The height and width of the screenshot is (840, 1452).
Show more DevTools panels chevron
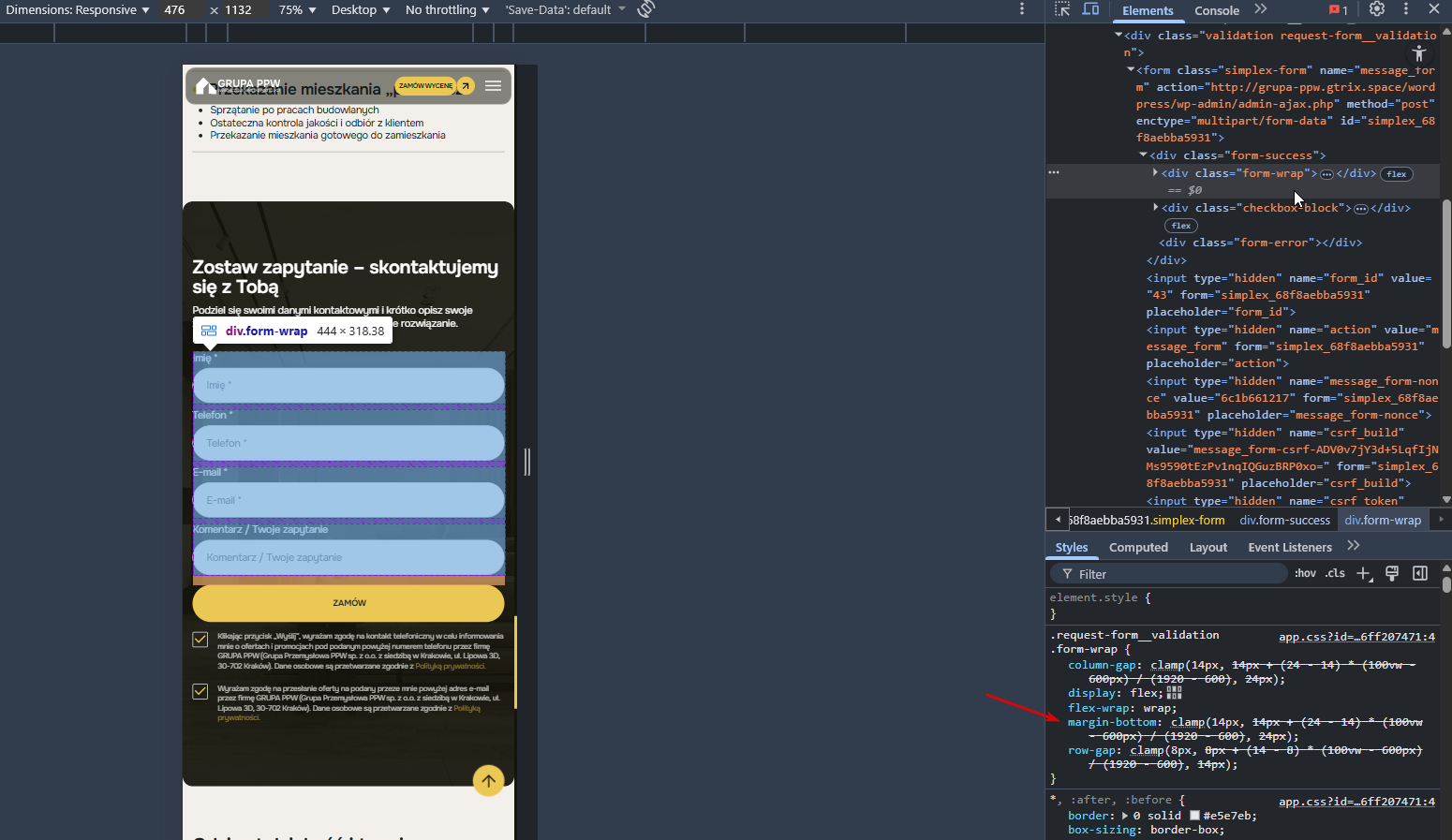tap(1261, 9)
